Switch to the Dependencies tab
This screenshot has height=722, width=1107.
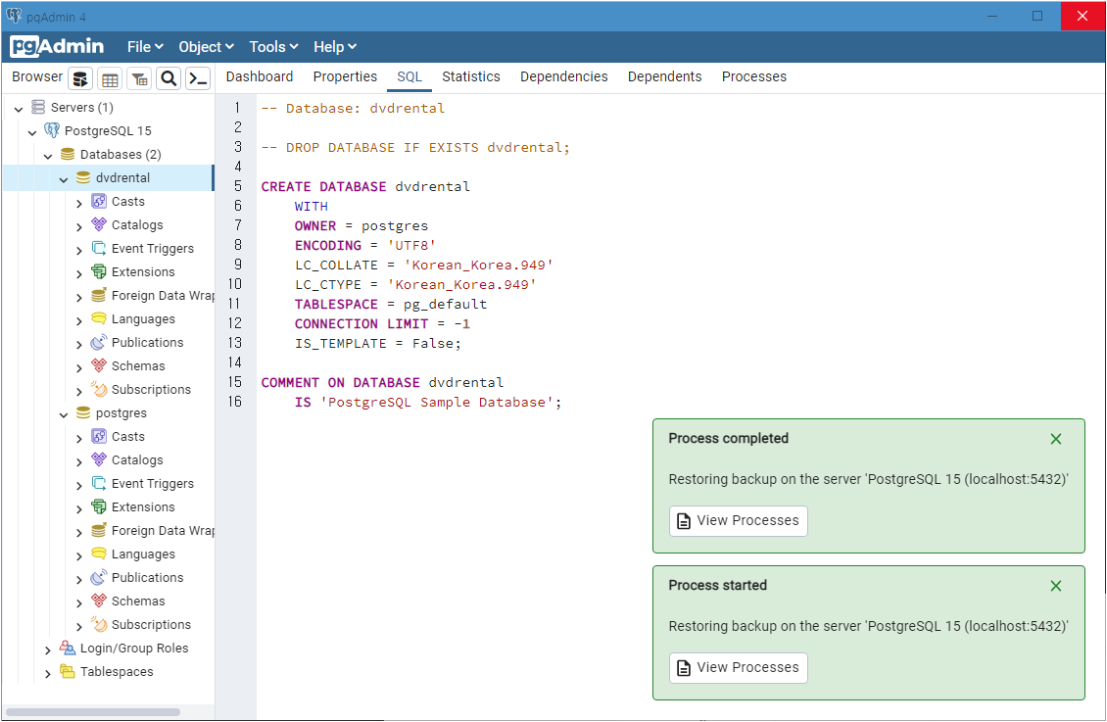pyautogui.click(x=564, y=77)
